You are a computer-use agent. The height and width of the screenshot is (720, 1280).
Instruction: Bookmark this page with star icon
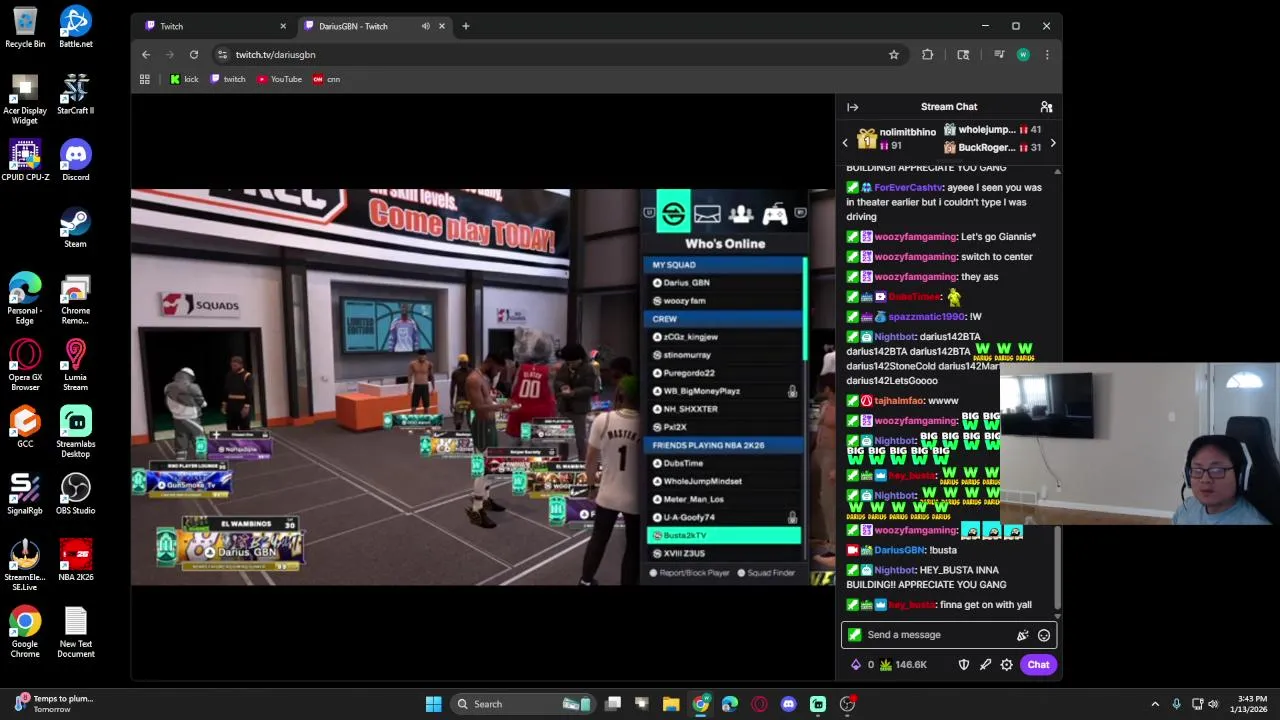point(894,55)
